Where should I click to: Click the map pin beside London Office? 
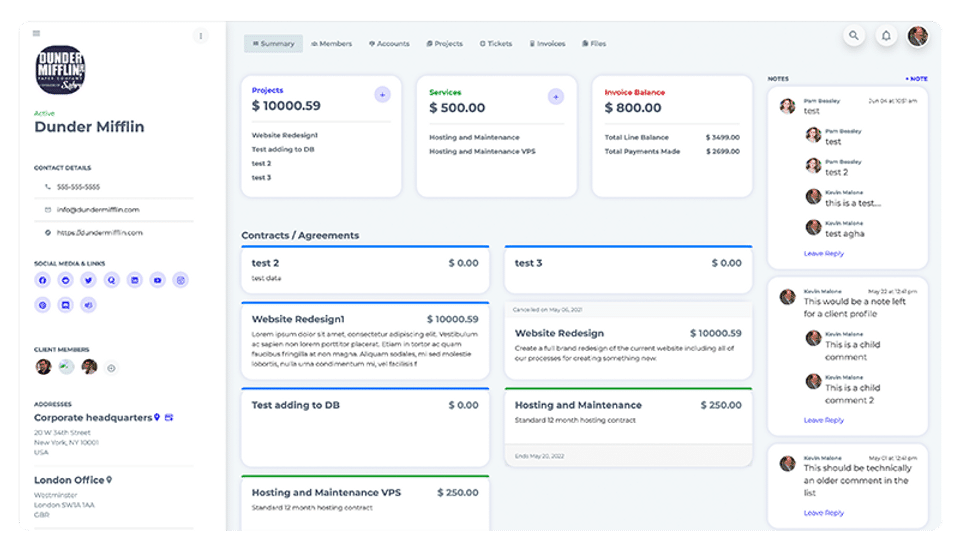pyautogui.click(x=109, y=479)
